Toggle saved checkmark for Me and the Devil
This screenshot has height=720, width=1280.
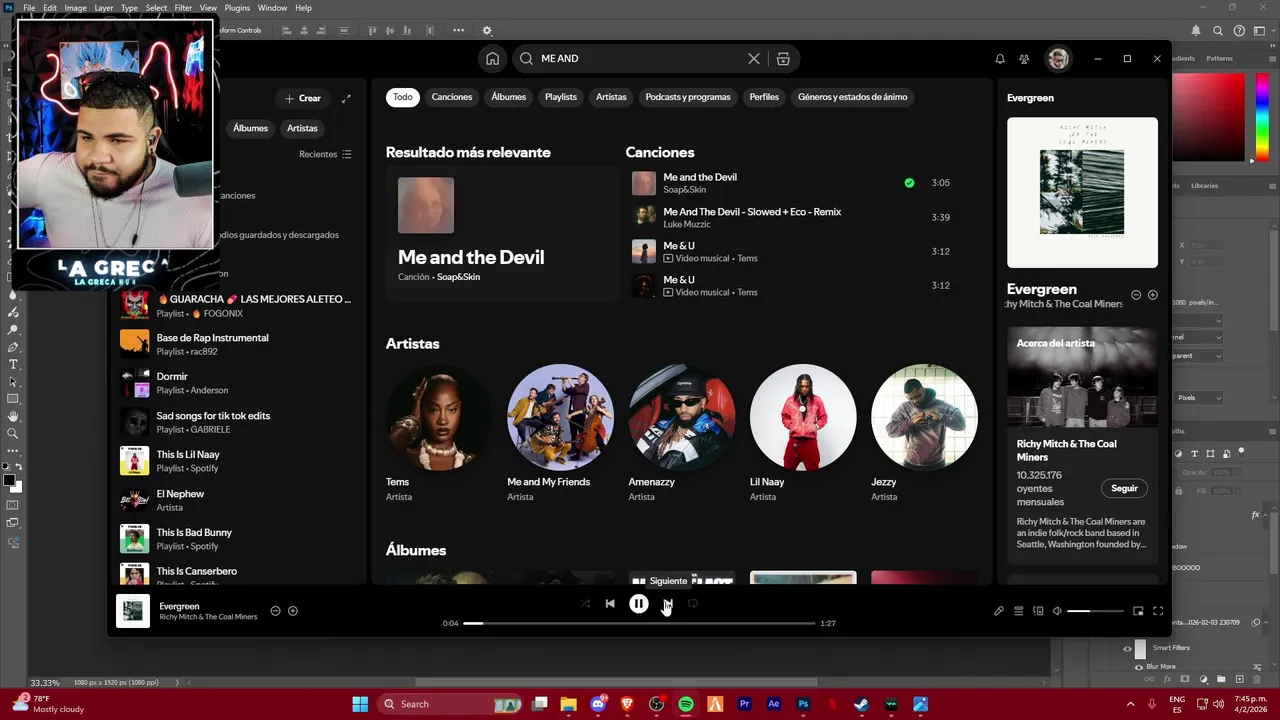tap(909, 183)
